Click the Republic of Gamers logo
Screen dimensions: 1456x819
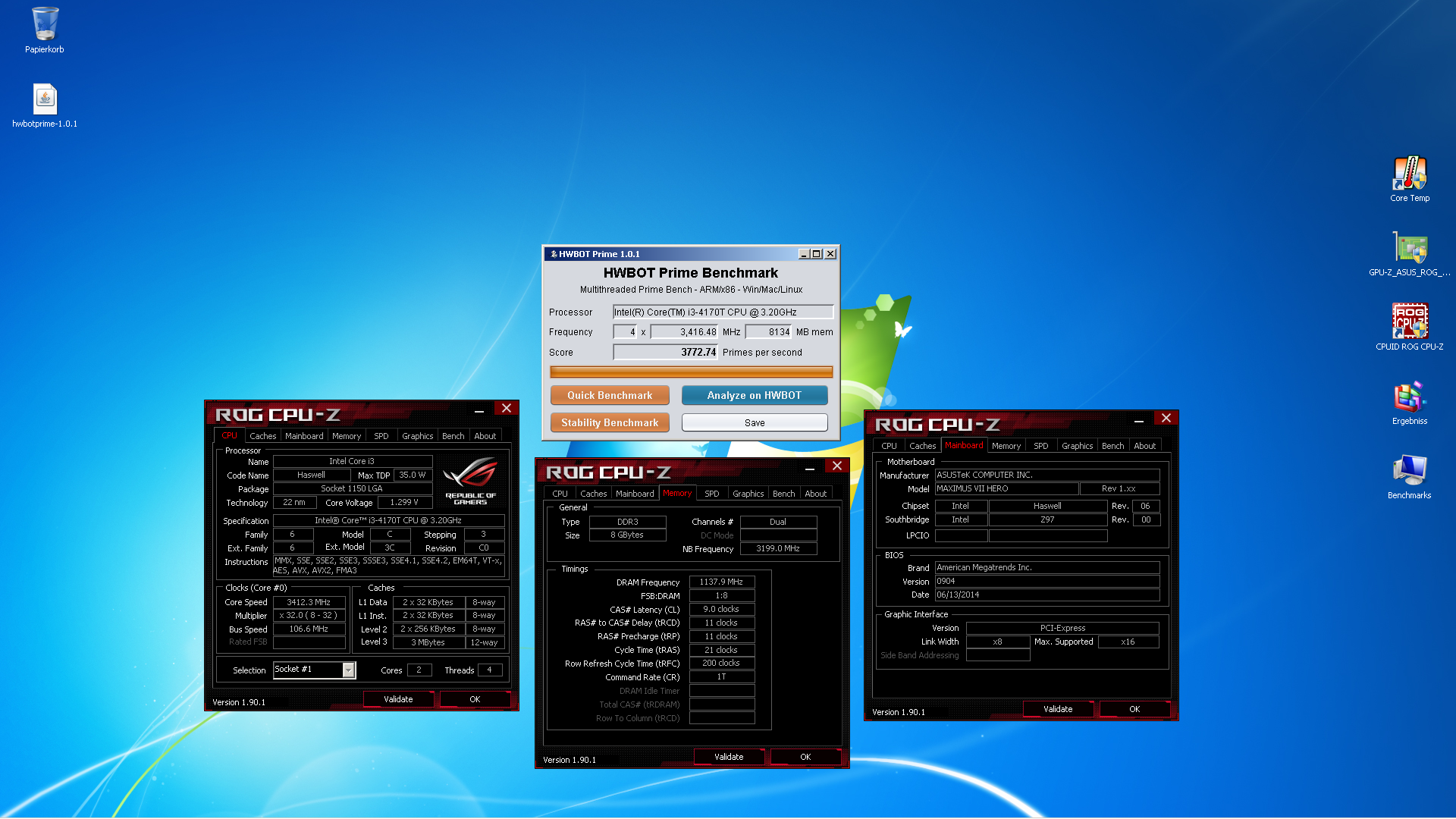click(x=470, y=481)
